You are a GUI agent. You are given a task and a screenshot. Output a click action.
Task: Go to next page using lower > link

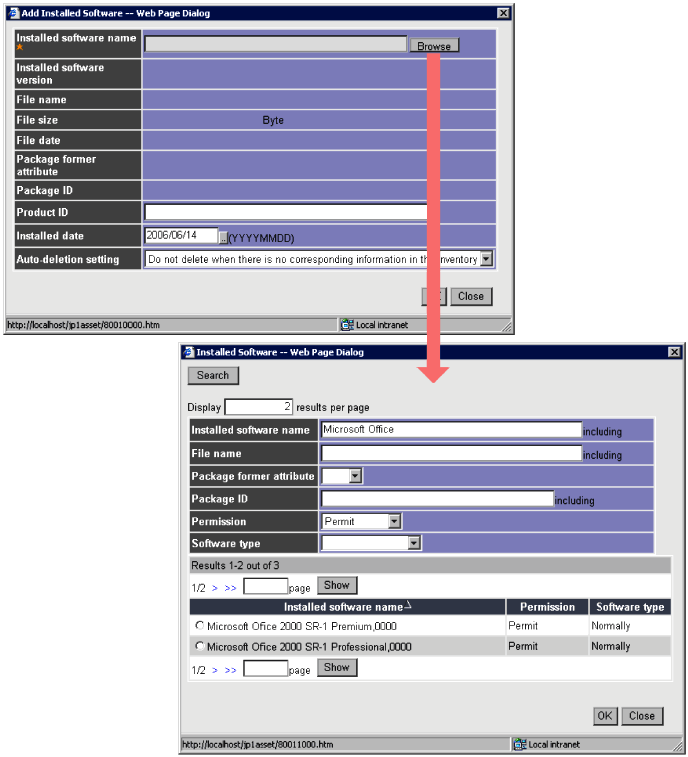point(215,670)
